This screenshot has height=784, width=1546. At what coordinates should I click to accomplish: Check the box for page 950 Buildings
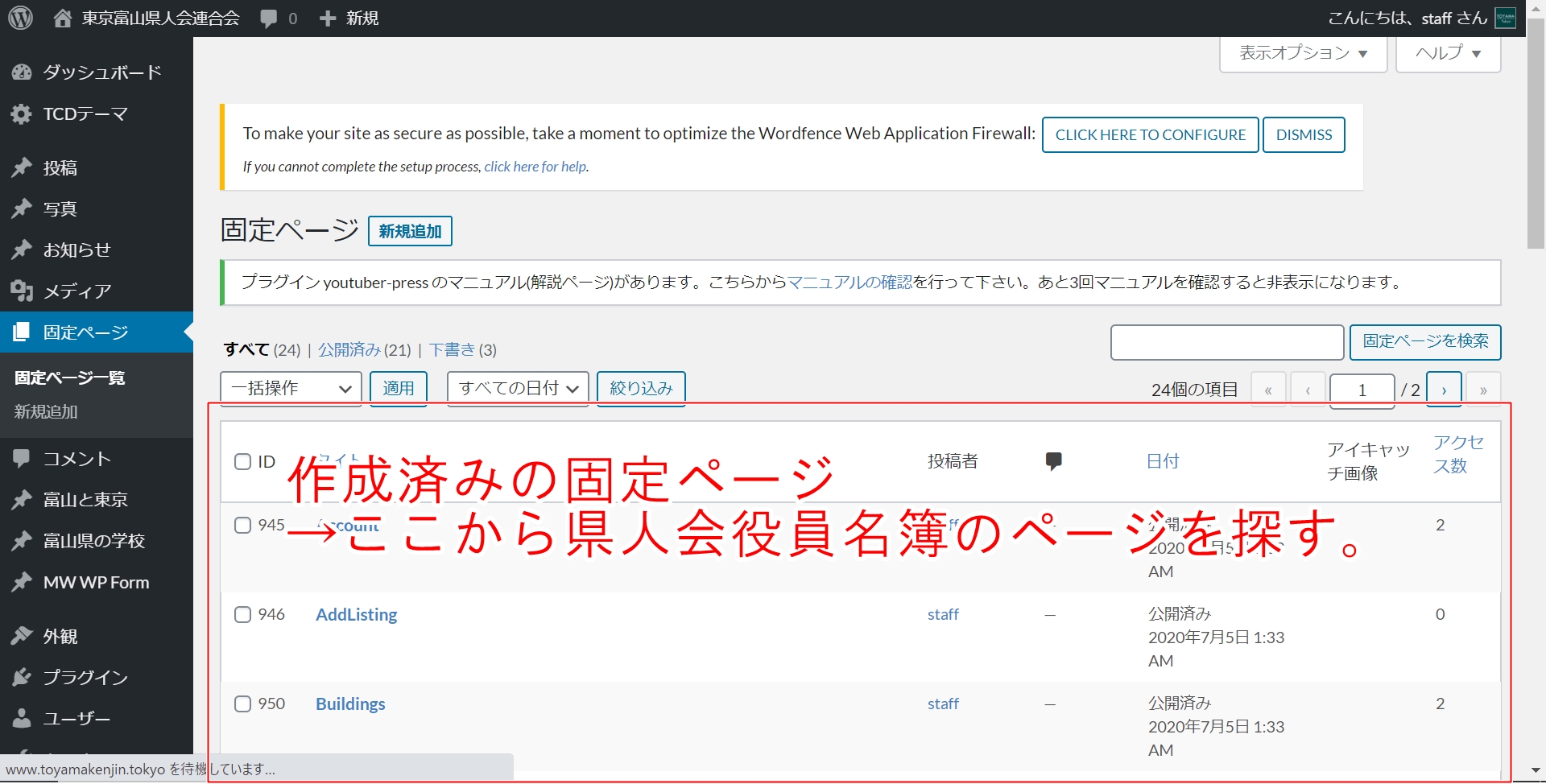242,704
